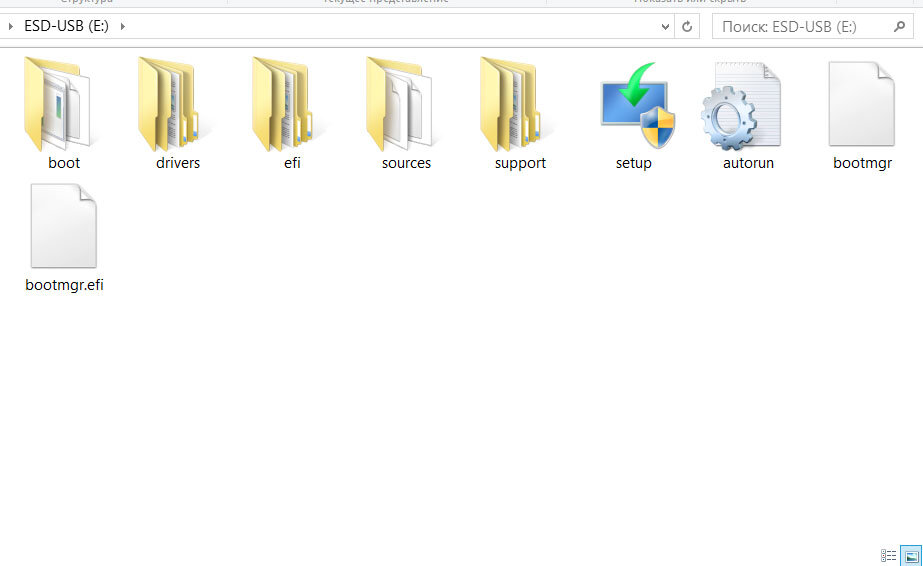Viewport: 923px width, 566px height.
Task: Click the 'drivers' folder name label
Action: click(x=178, y=163)
